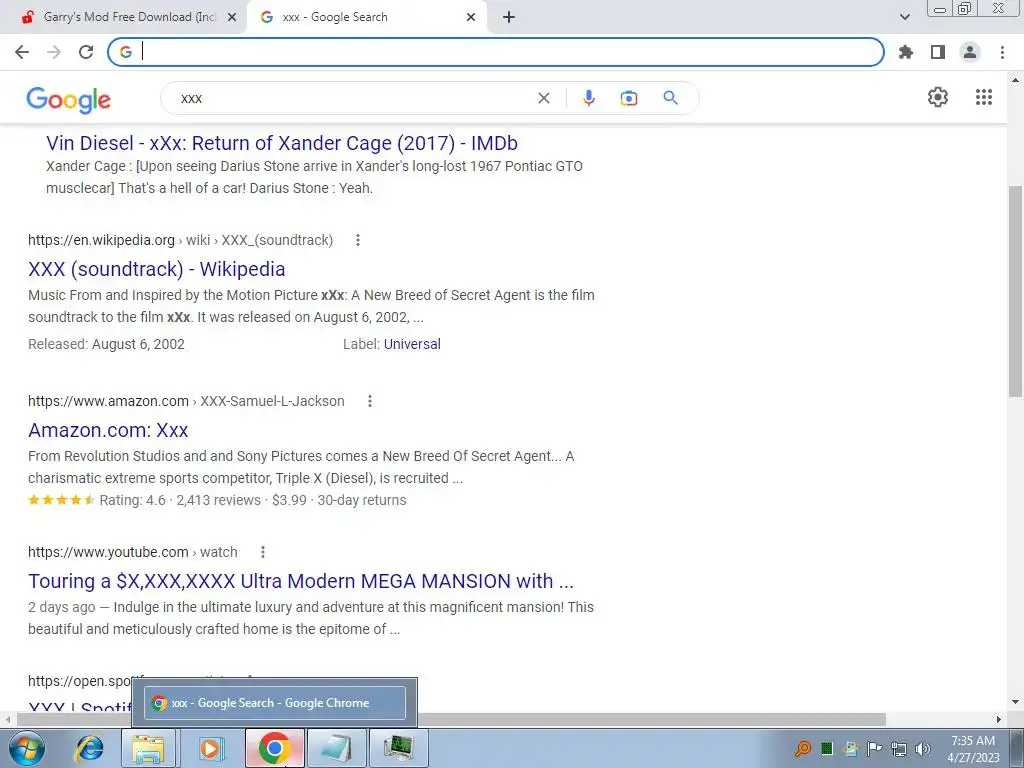Open the Vin Diesel IMDb result
Image resolution: width=1024 pixels, height=768 pixels.
coord(281,143)
